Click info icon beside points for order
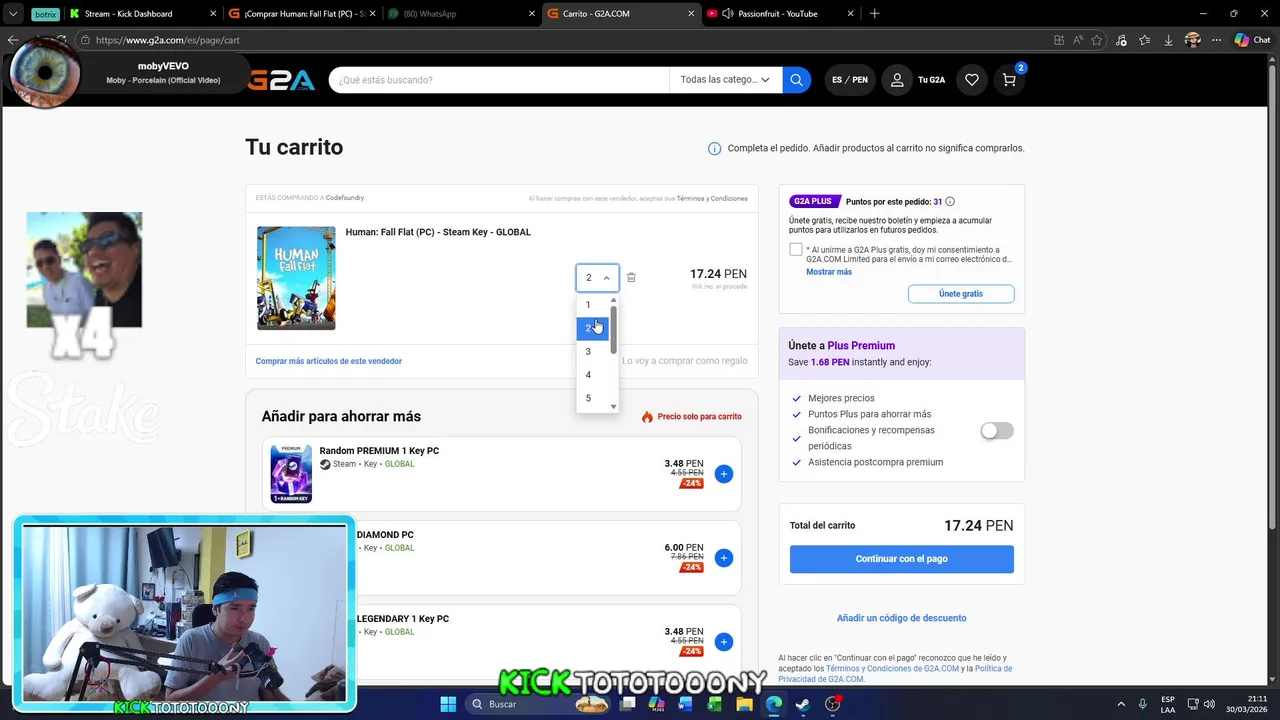The image size is (1280, 720). click(950, 201)
